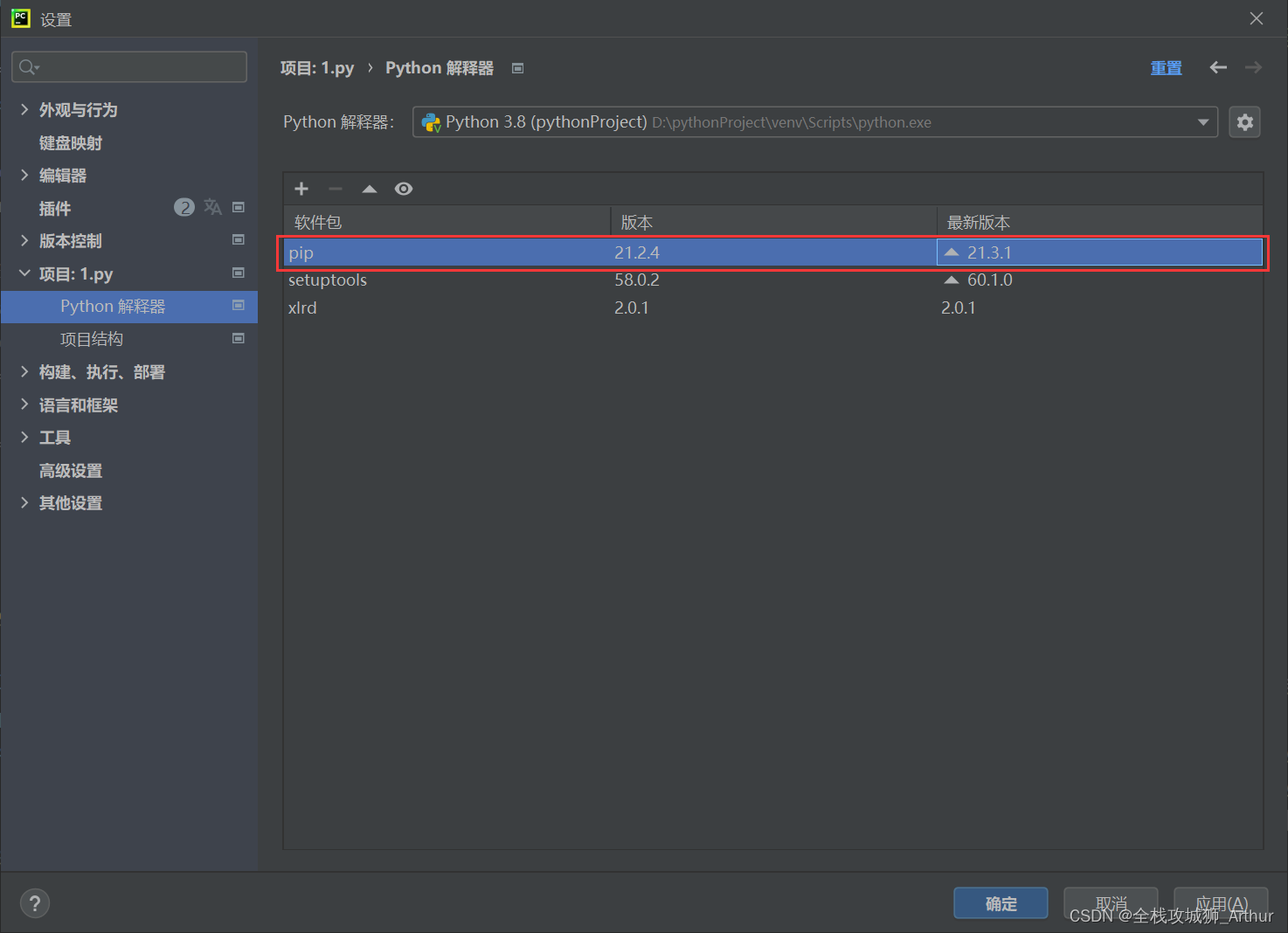Click the add package plus icon
Image resolution: width=1288 pixels, height=933 pixels.
[x=301, y=189]
